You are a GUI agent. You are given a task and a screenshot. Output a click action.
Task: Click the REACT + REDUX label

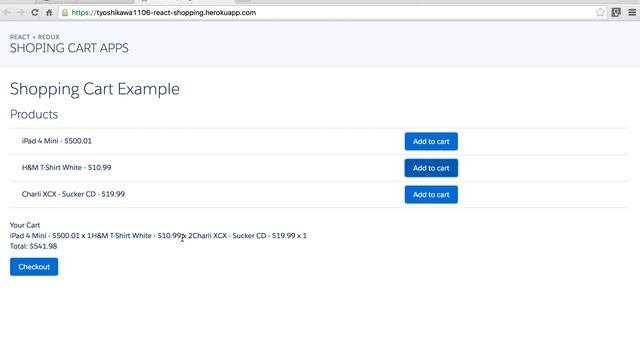pyautogui.click(x=35, y=37)
